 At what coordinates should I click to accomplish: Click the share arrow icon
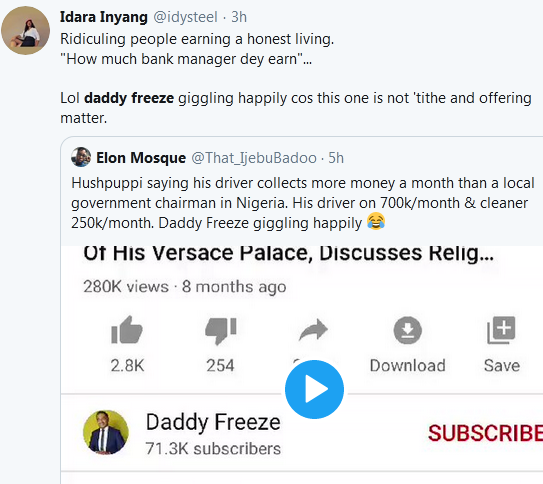tap(313, 330)
